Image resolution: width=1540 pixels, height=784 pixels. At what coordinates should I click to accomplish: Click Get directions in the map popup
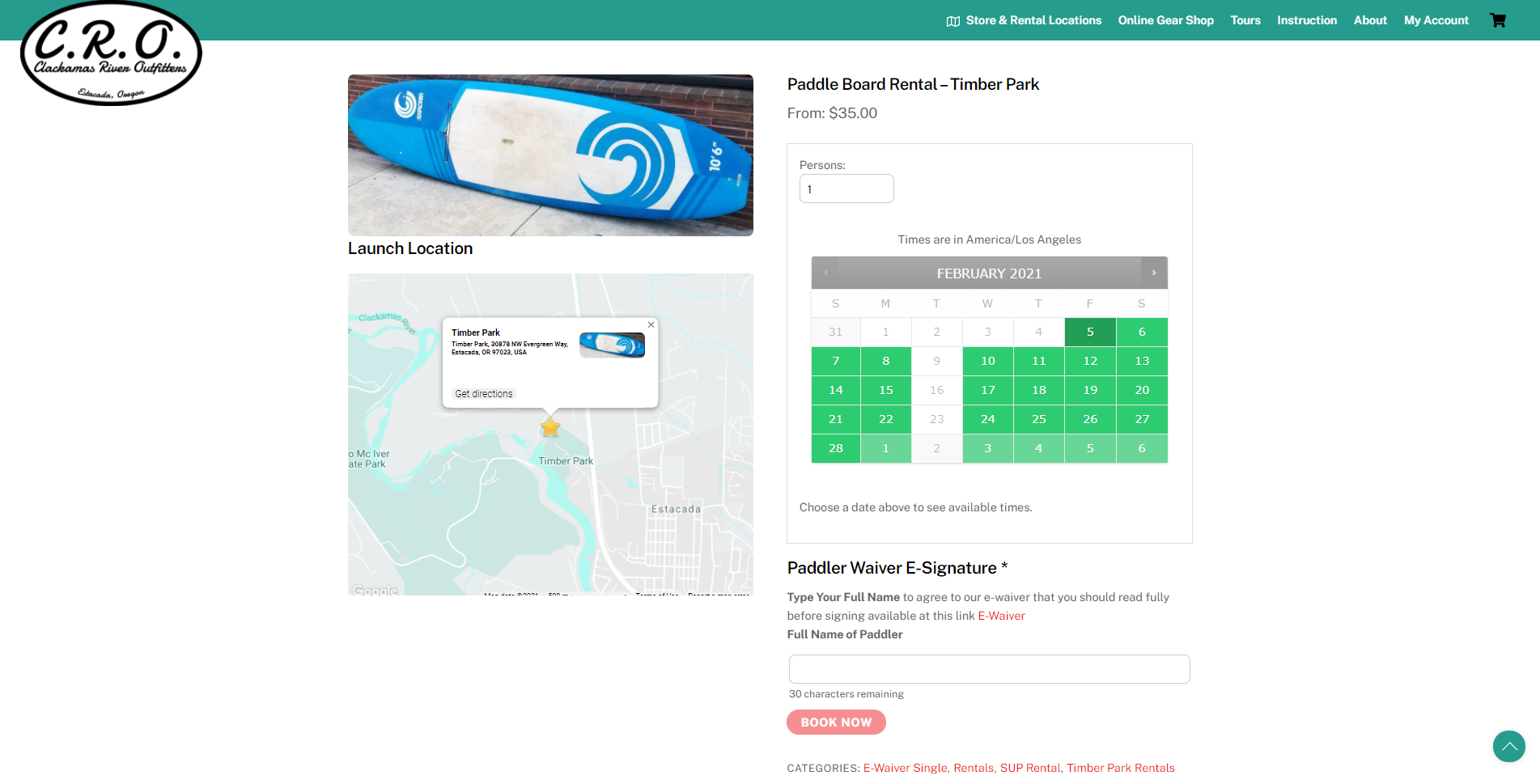tap(483, 393)
